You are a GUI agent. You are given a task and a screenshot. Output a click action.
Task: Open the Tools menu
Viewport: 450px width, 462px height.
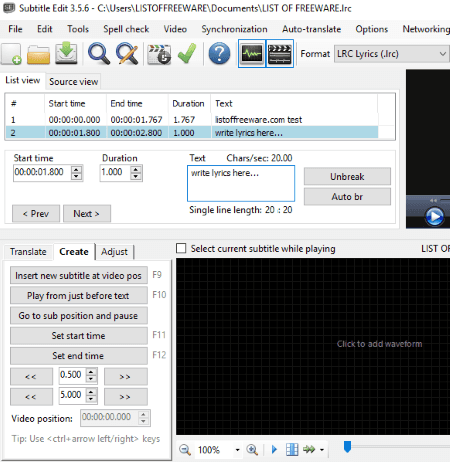coord(78,29)
